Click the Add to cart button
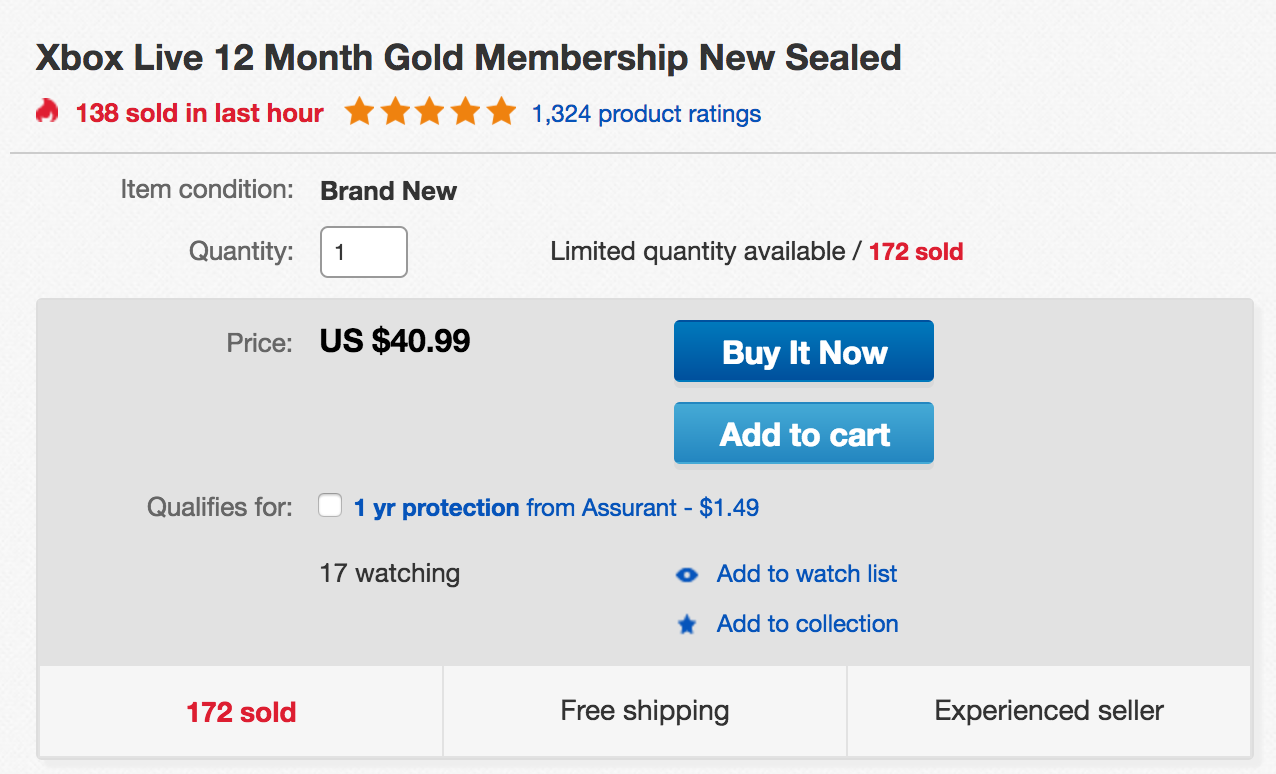This screenshot has height=774, width=1276. [x=804, y=433]
